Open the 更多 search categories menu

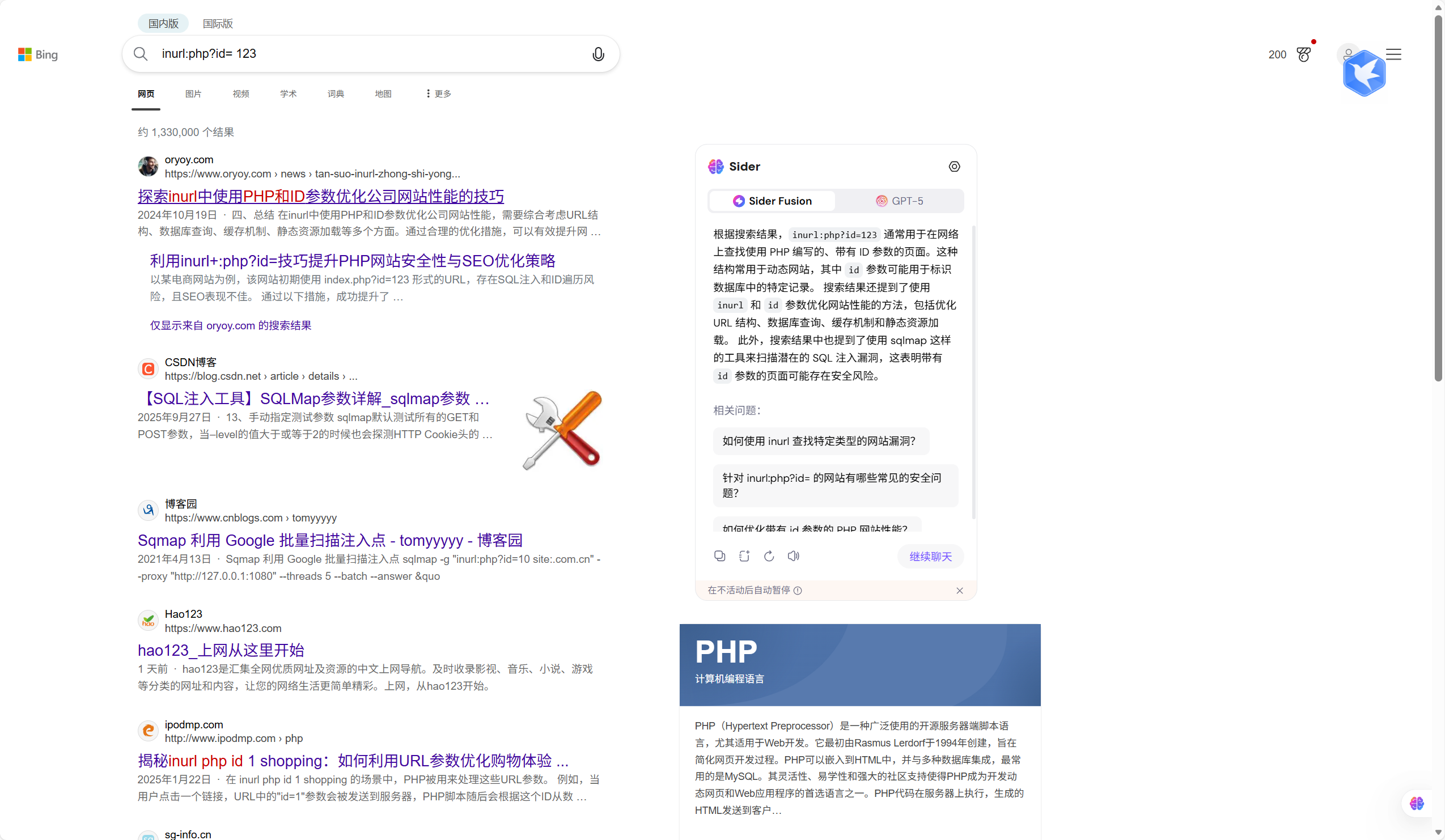click(438, 93)
